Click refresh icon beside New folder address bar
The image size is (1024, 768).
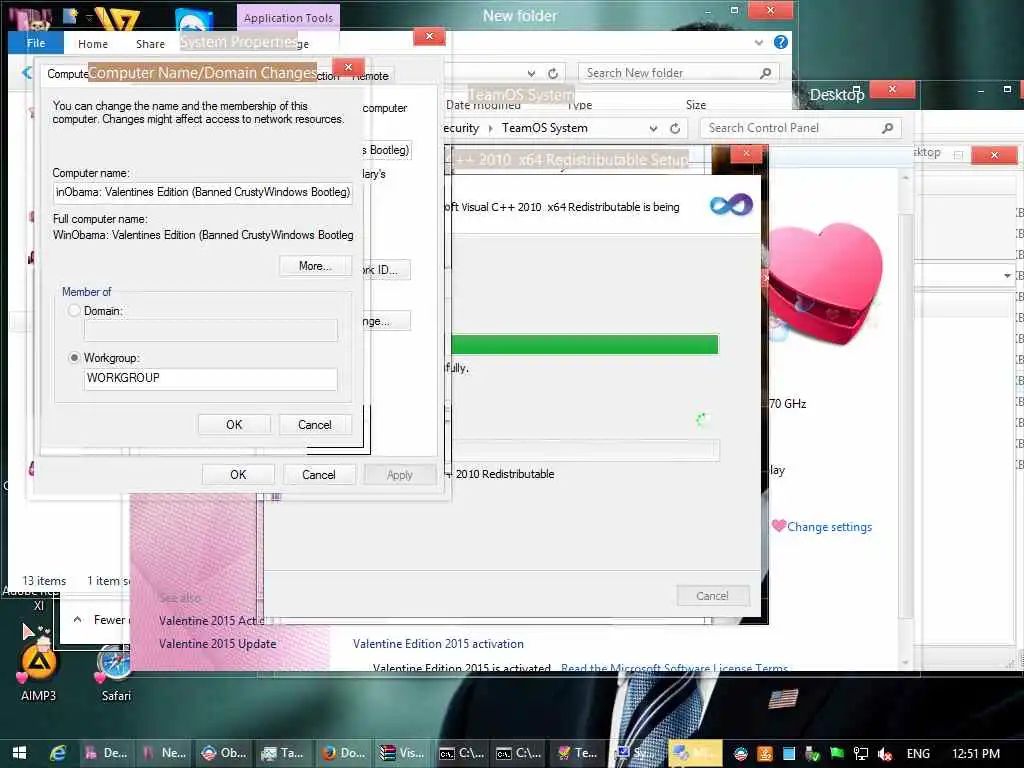click(553, 73)
